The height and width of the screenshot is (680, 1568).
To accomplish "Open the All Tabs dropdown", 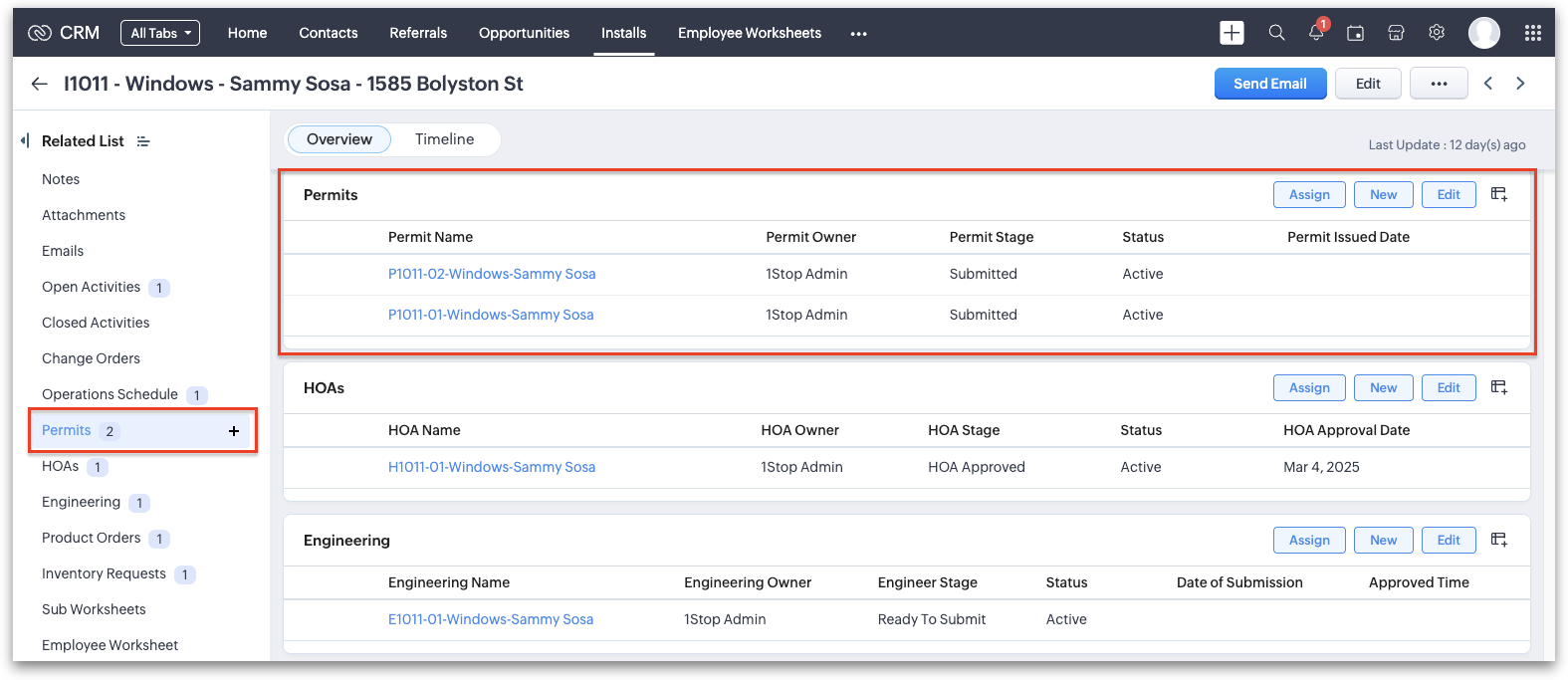I will [160, 33].
